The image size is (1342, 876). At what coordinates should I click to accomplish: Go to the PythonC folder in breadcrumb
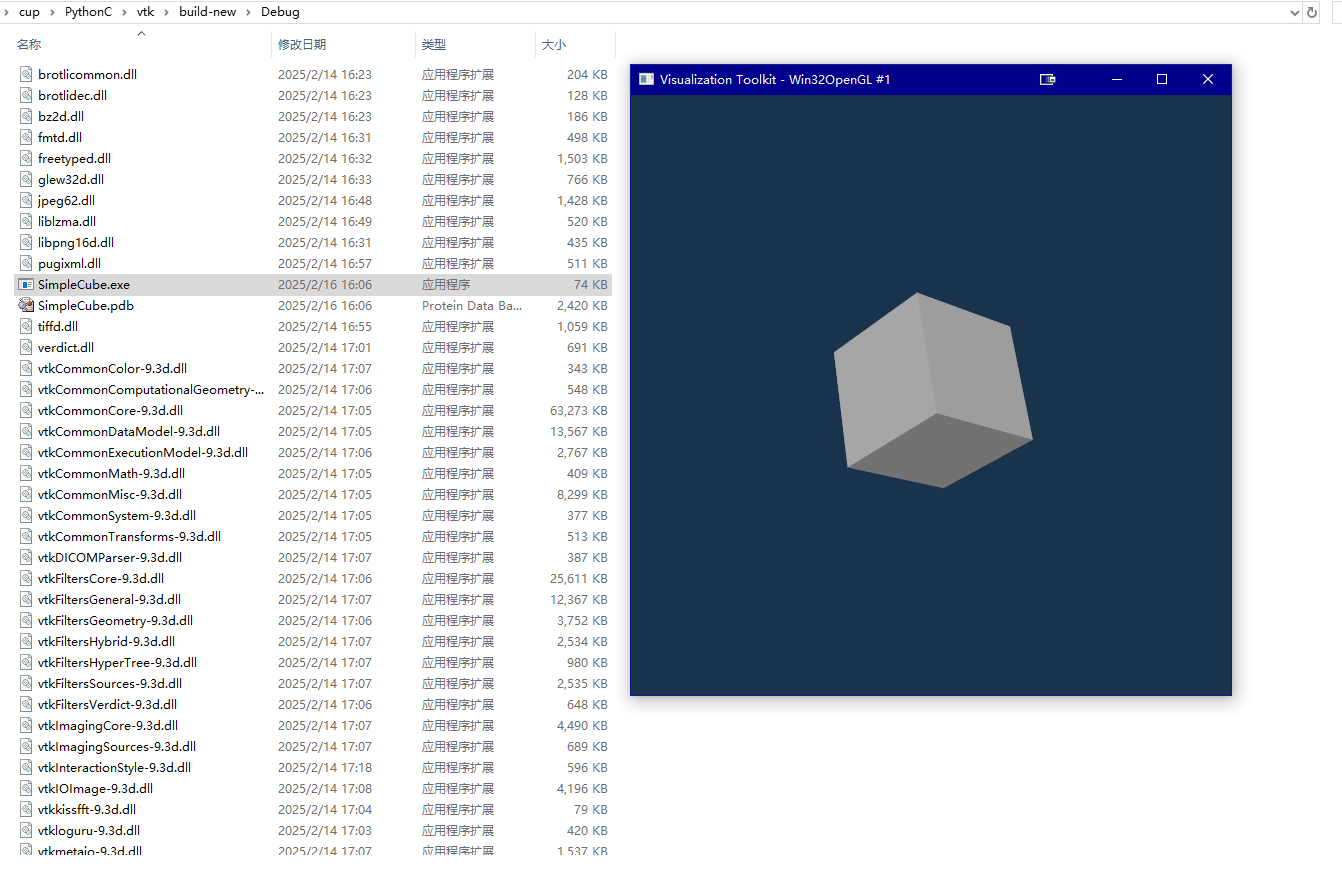(x=88, y=12)
